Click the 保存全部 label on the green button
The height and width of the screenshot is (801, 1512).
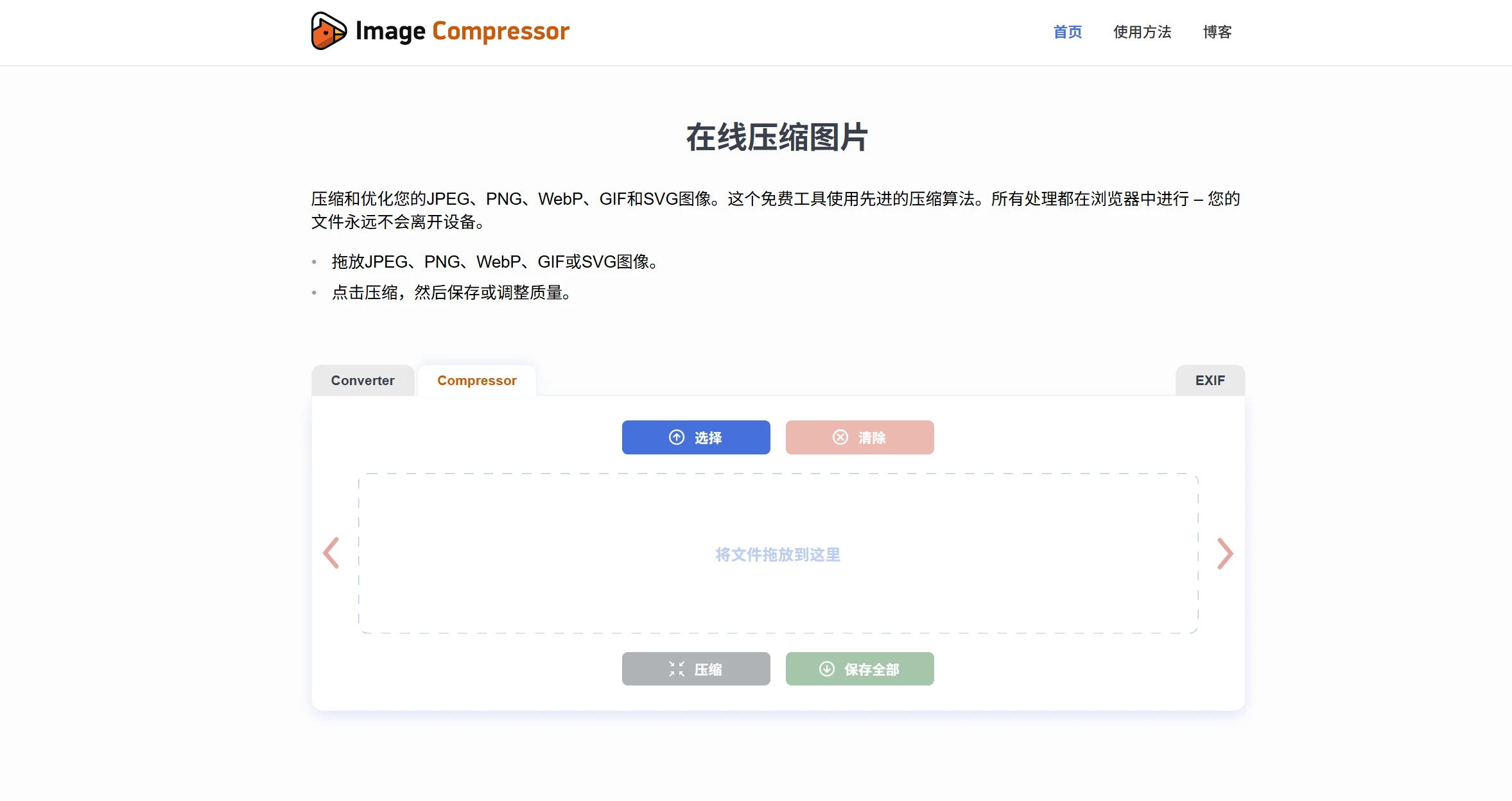pos(872,669)
